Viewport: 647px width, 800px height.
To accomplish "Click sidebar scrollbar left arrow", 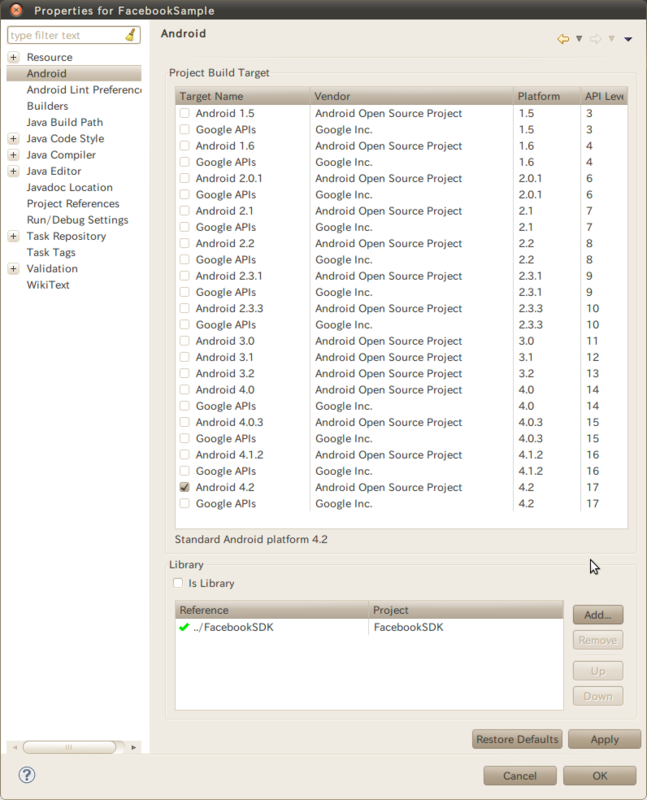I will coord(15,747).
